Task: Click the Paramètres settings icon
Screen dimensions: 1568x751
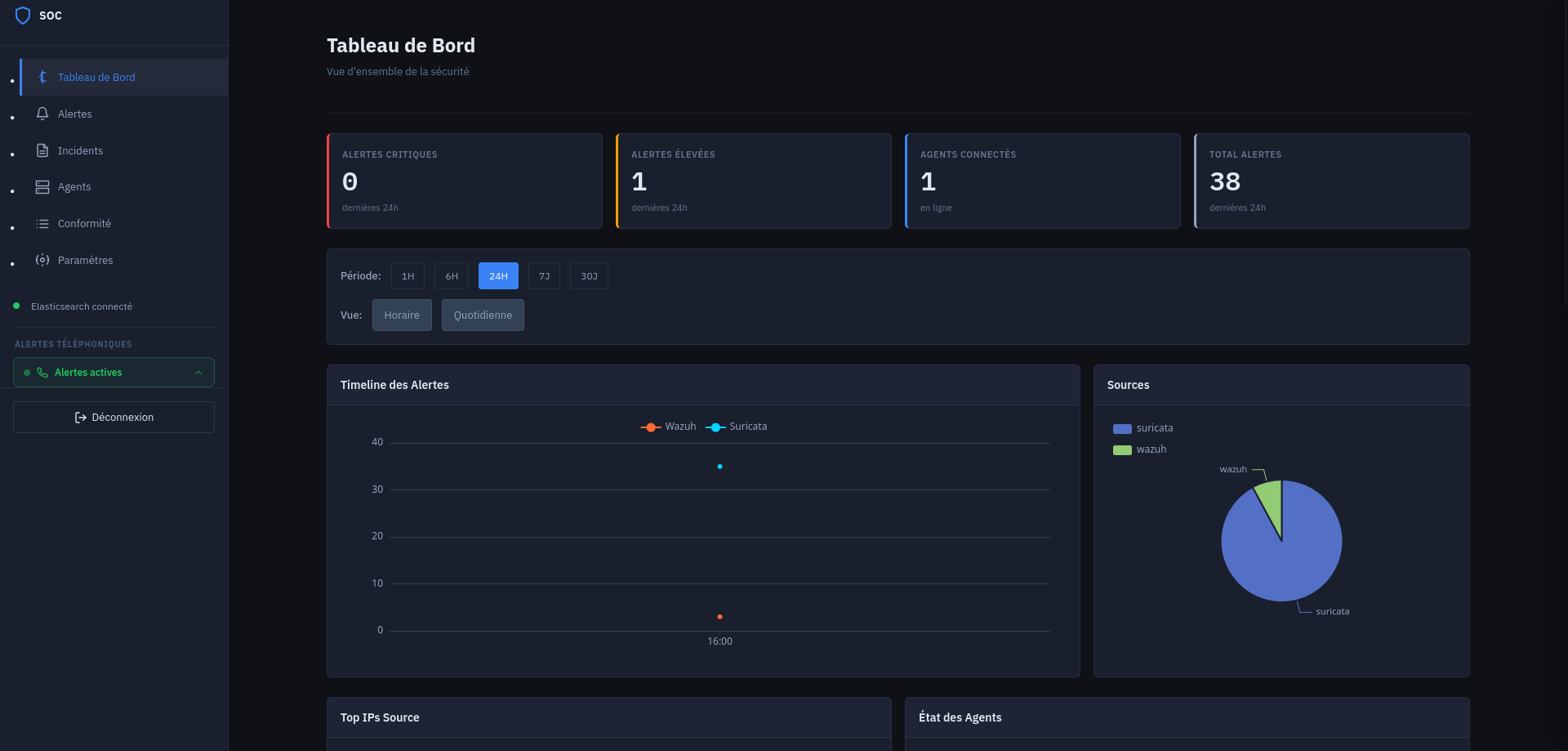Action: [42, 260]
